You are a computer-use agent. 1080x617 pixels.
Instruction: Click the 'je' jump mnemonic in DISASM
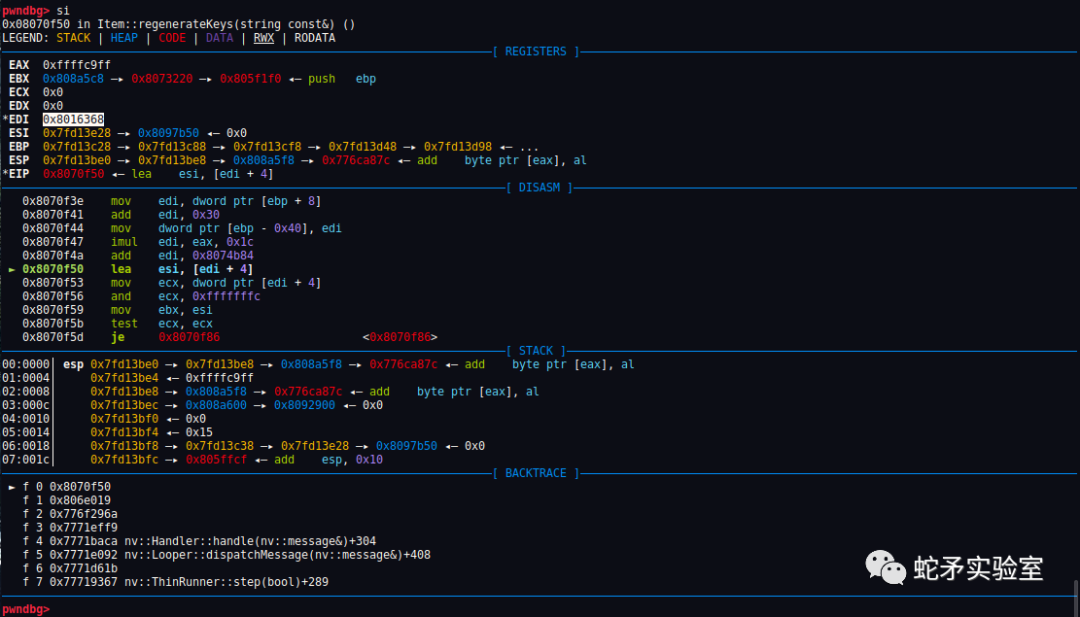click(x=117, y=337)
